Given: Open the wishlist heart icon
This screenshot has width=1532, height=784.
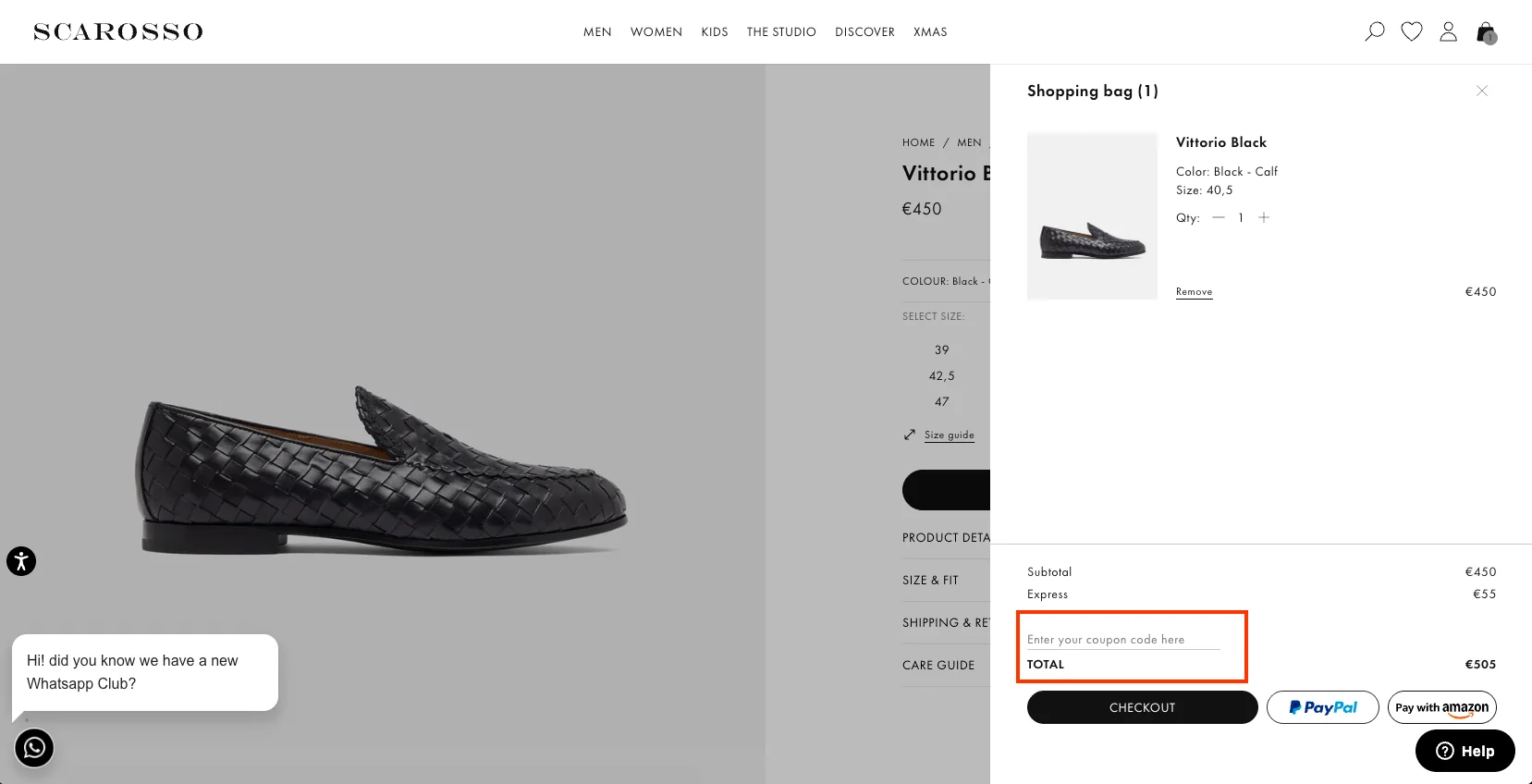Looking at the screenshot, I should click(1411, 31).
